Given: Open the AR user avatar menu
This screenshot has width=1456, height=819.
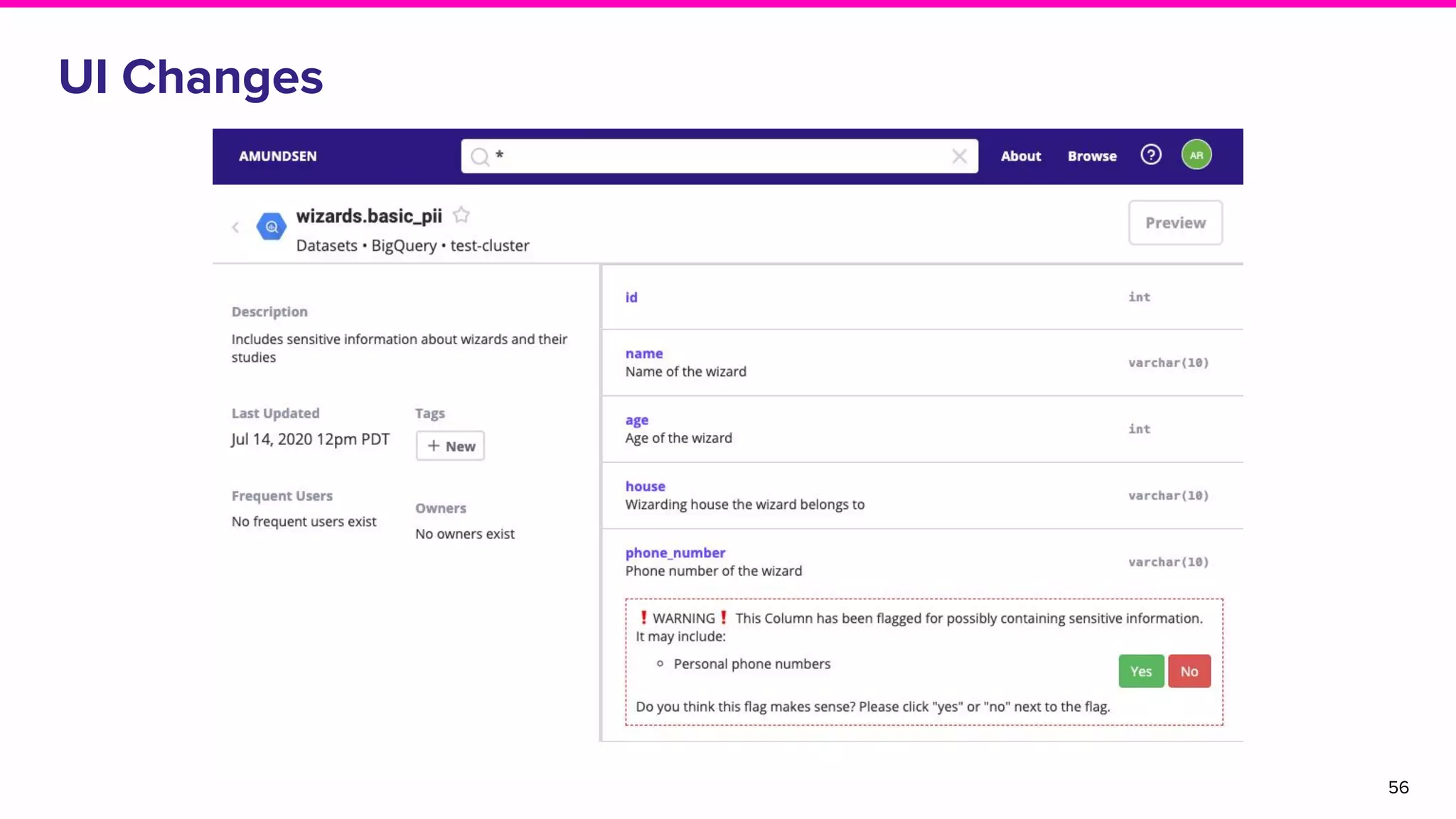Looking at the screenshot, I should pyautogui.click(x=1197, y=155).
